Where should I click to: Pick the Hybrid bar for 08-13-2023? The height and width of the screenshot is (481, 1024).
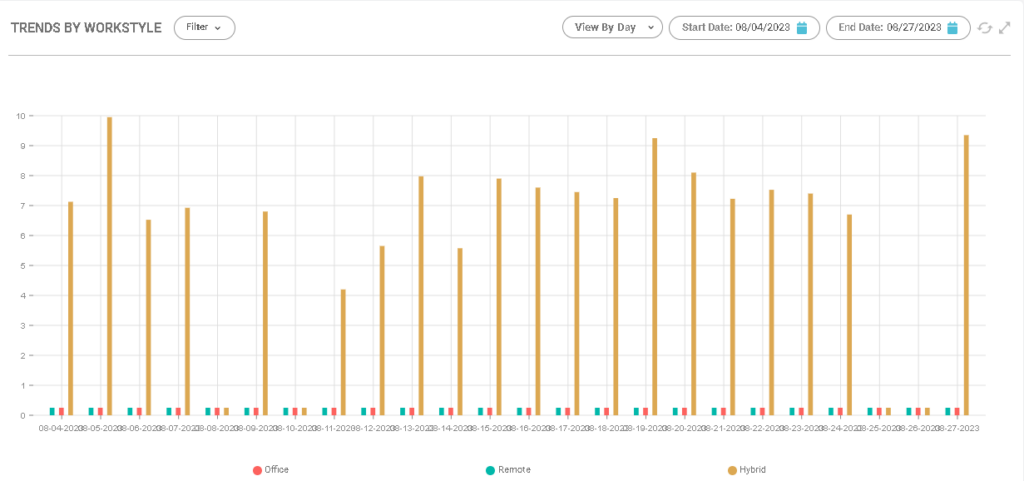tap(421, 295)
